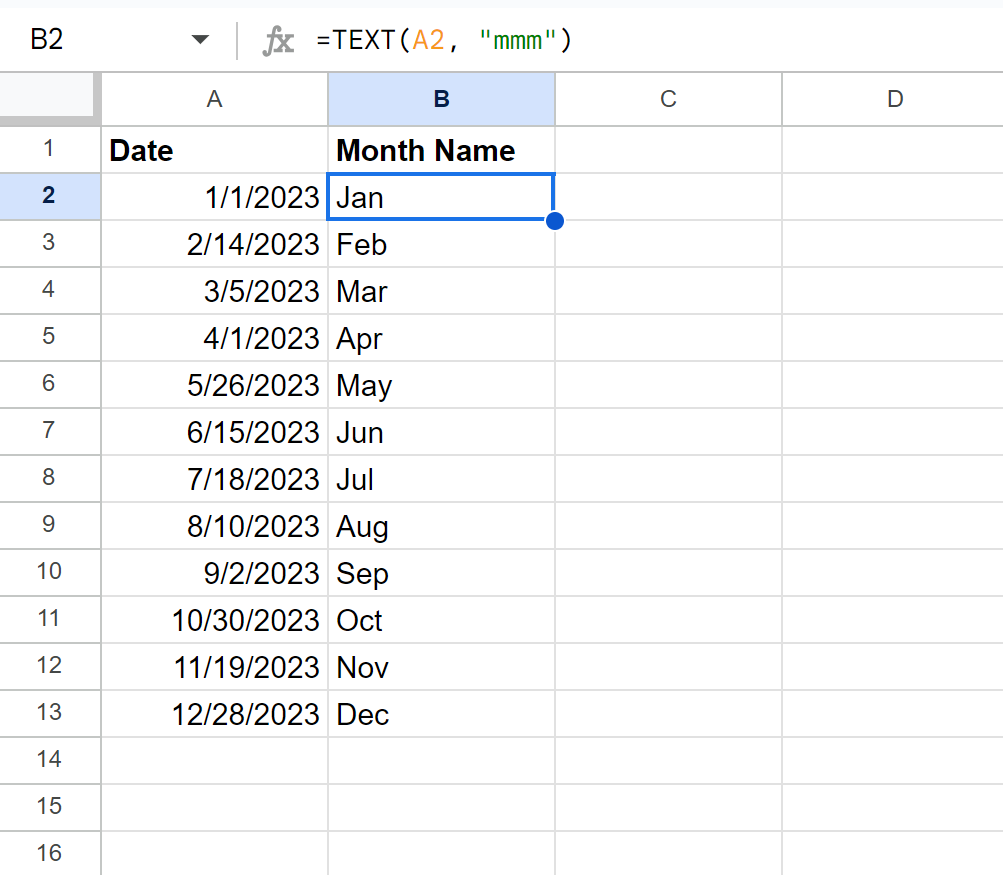Select the 'Mar' cell
This screenshot has height=875, width=1003.
point(441,290)
